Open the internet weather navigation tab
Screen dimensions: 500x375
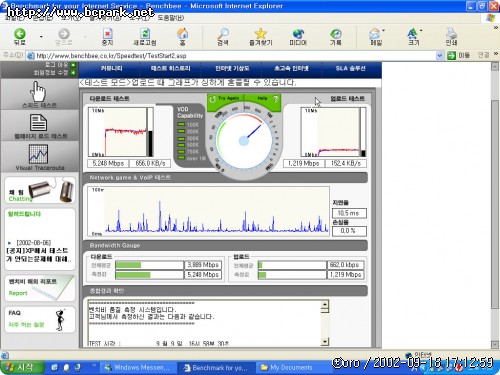[232, 68]
